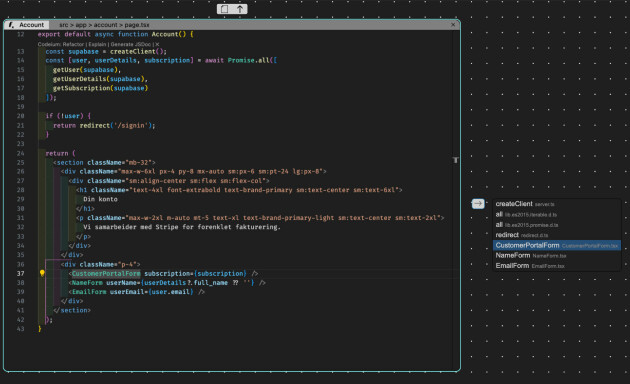Click the 'account' breadcrumb segment
This screenshot has height=384, width=630.
(105, 25)
